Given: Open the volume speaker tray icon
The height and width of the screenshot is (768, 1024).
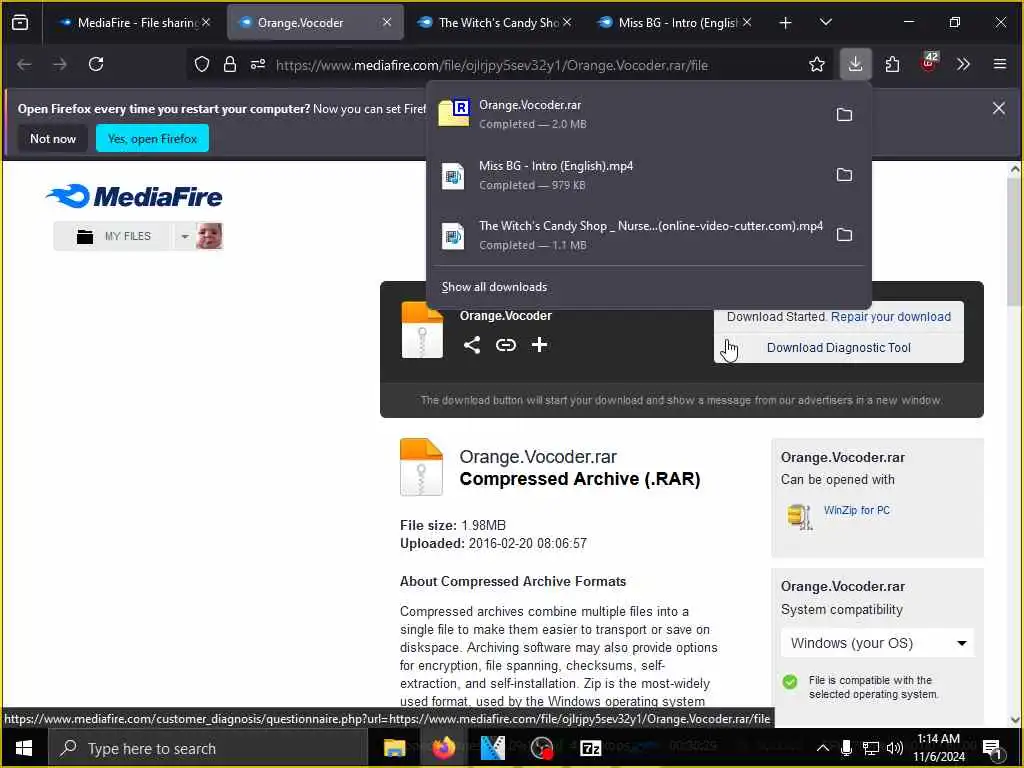Looking at the screenshot, I should pyautogui.click(x=895, y=748).
